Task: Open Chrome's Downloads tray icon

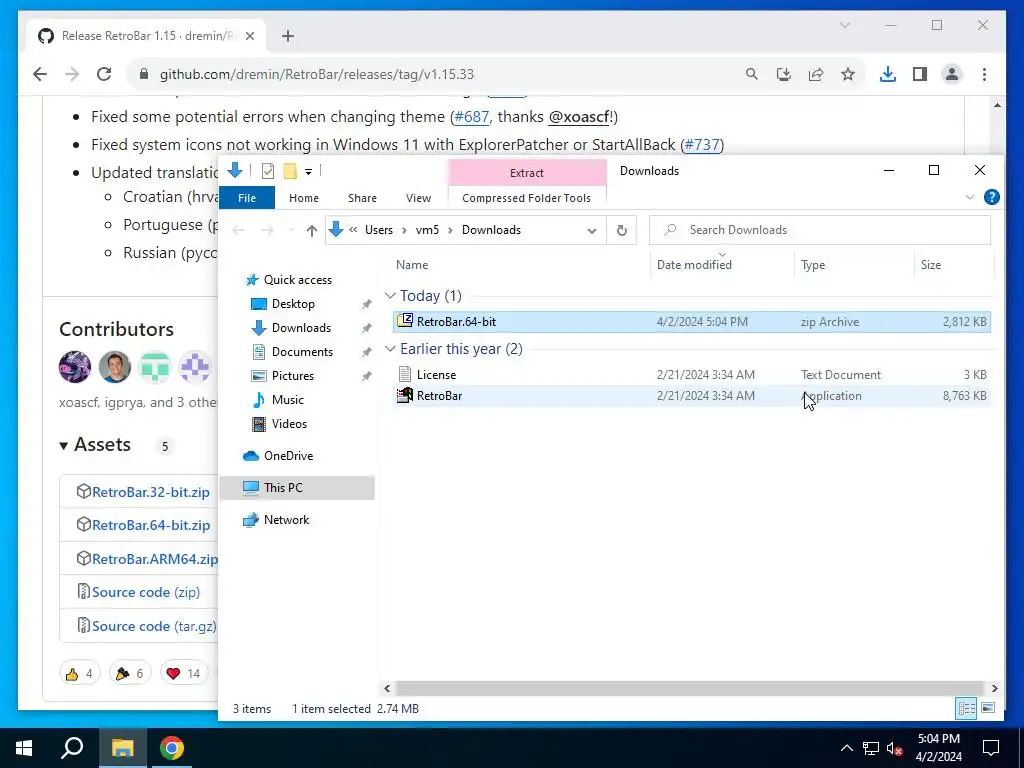Action: 888,74
